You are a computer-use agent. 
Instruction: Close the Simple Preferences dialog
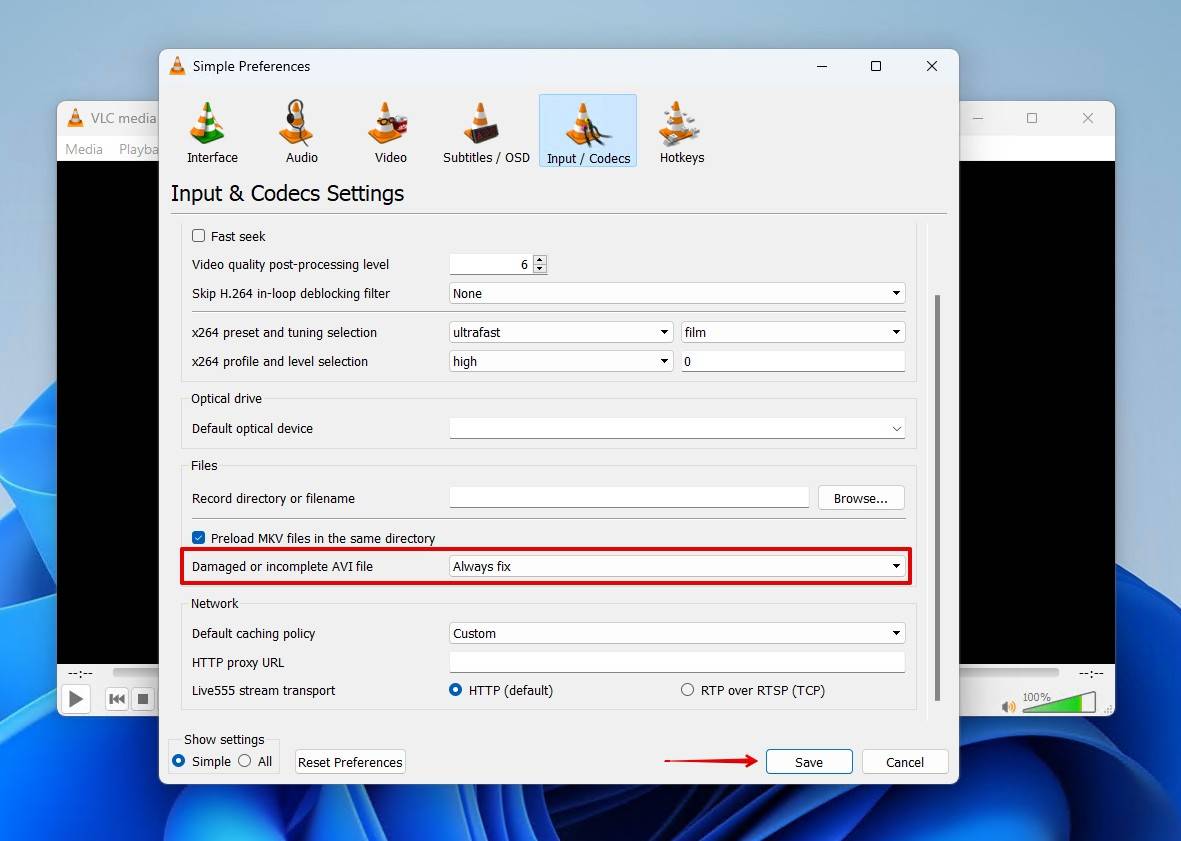(932, 66)
